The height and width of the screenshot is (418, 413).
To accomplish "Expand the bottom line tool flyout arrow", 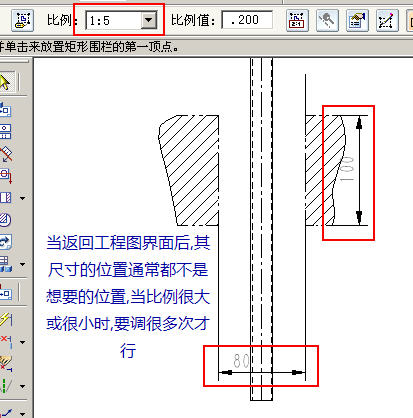I will pos(23,414).
